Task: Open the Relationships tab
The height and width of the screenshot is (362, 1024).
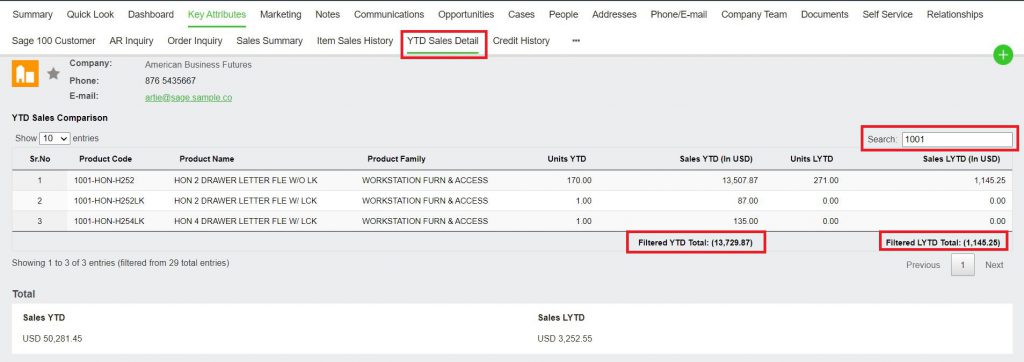Action: tap(955, 14)
